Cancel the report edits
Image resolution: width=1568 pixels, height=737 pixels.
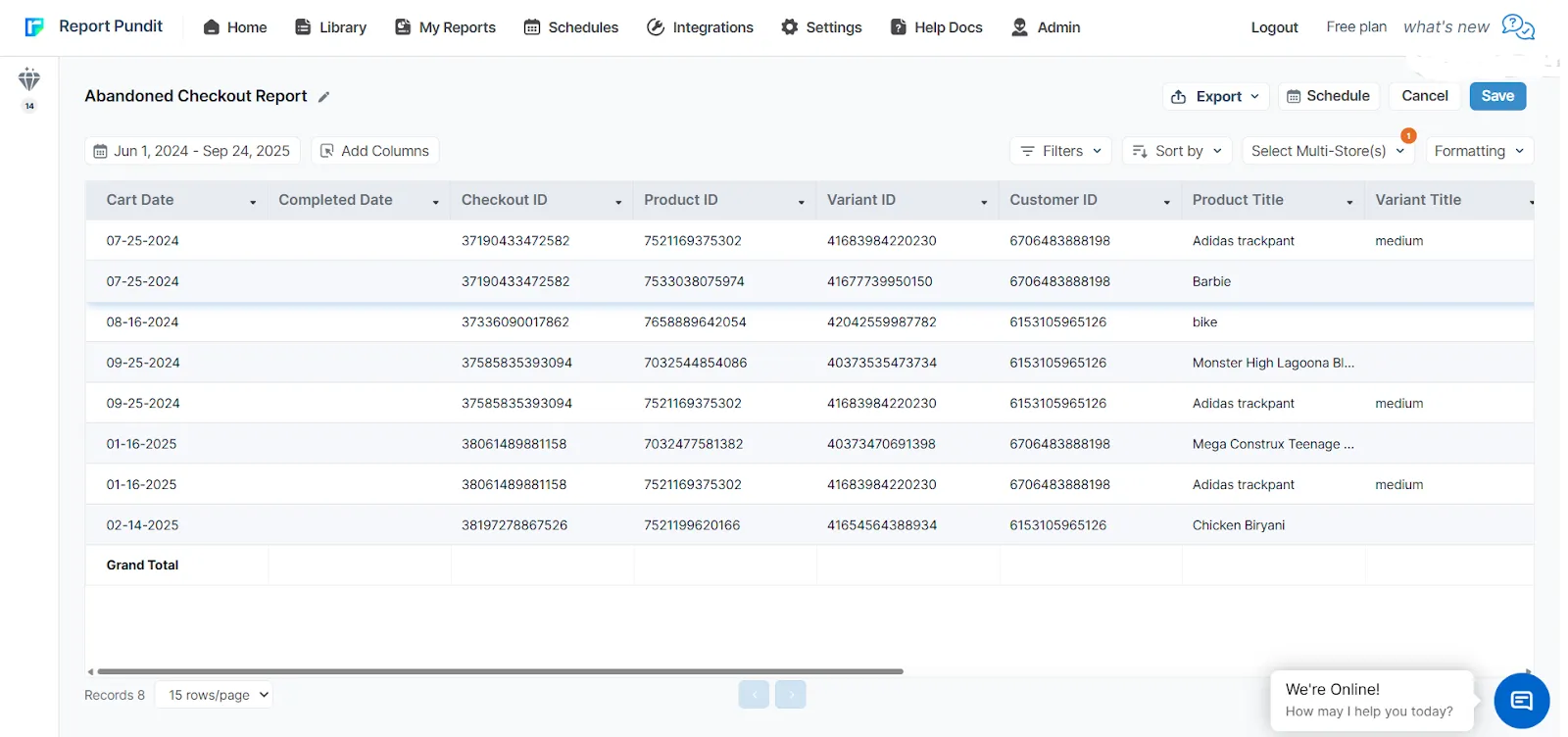(1425, 96)
